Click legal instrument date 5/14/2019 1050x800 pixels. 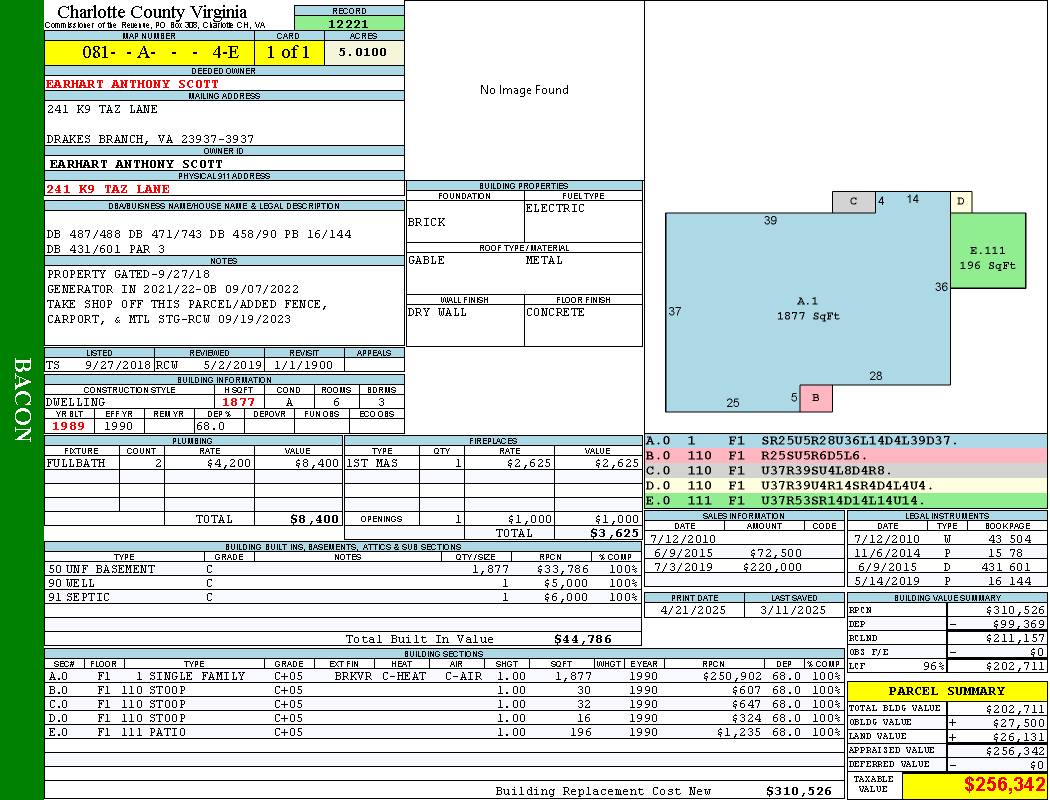(887, 581)
